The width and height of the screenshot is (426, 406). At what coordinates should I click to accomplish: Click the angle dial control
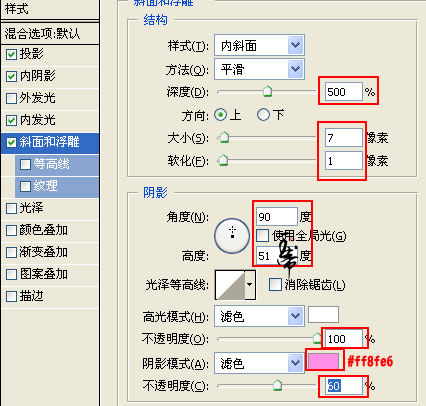(x=232, y=236)
